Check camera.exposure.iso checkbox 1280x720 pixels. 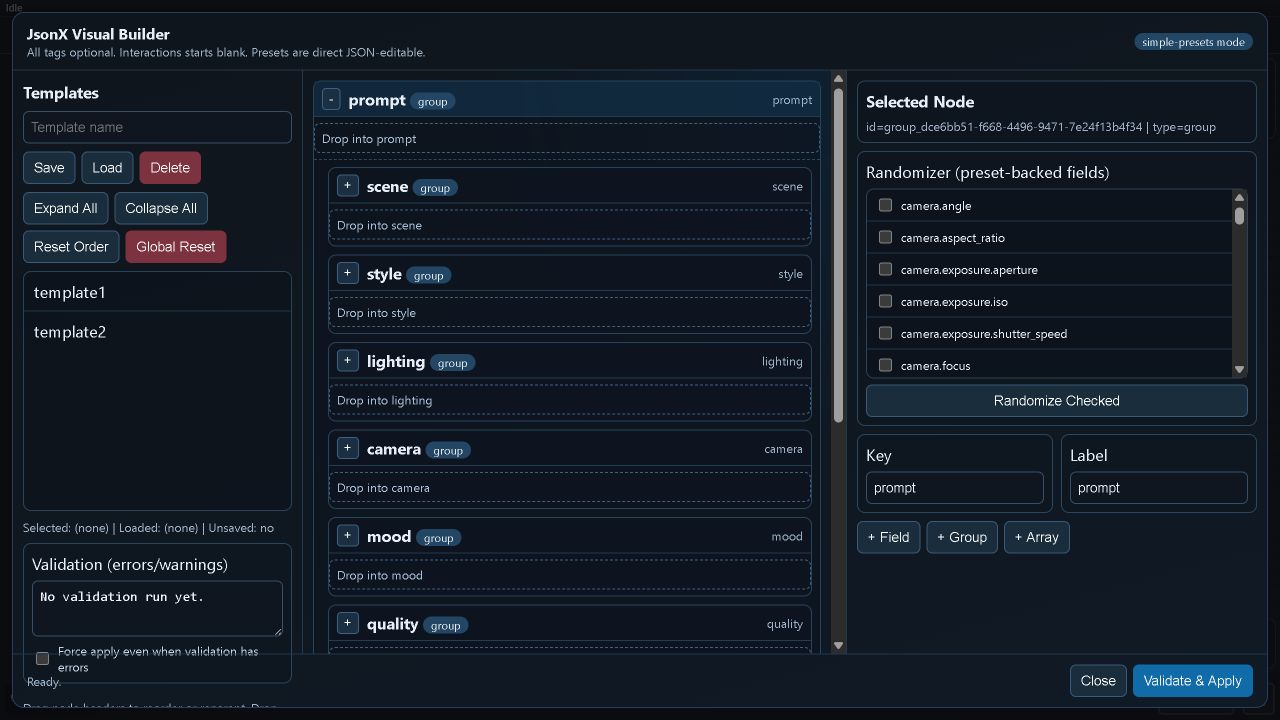point(885,301)
